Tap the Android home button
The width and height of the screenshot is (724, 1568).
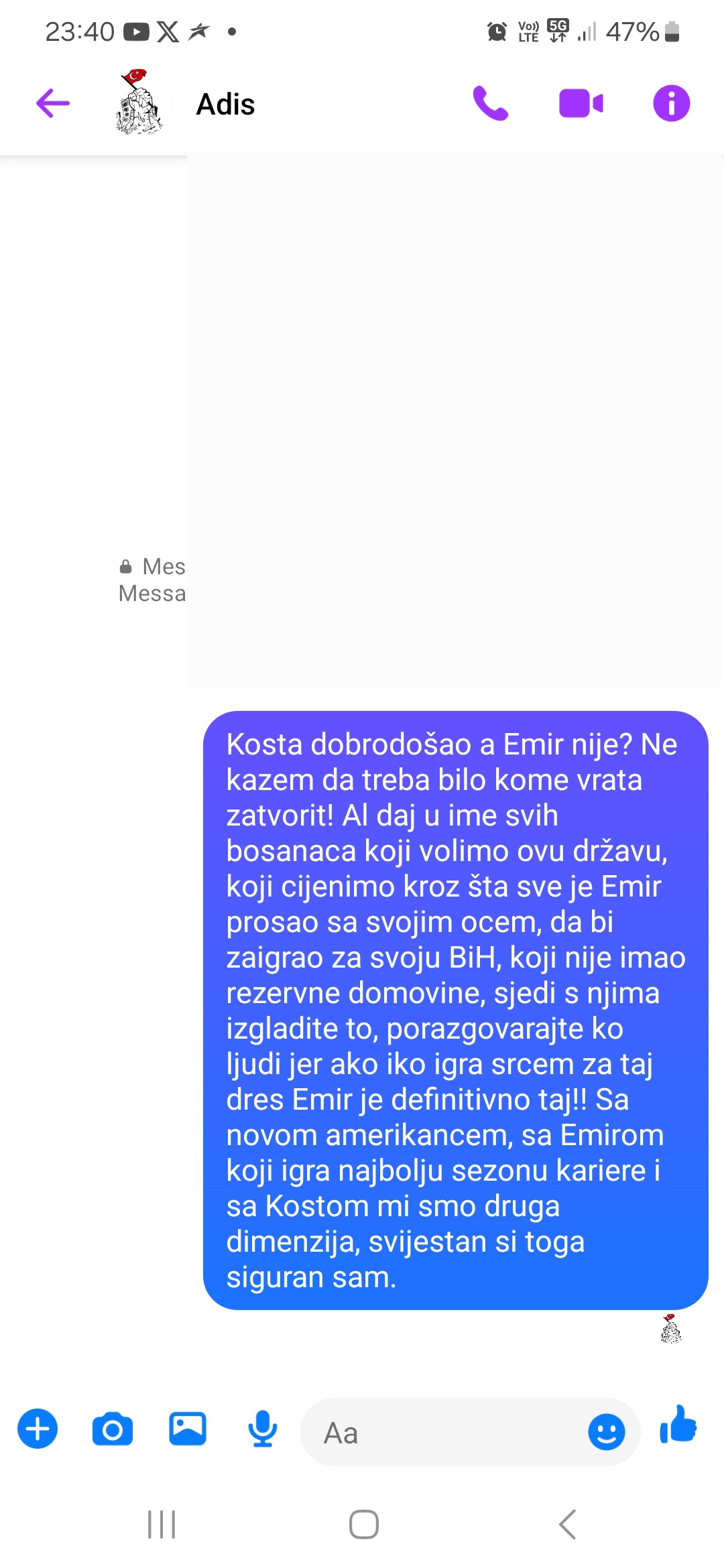point(364,1524)
